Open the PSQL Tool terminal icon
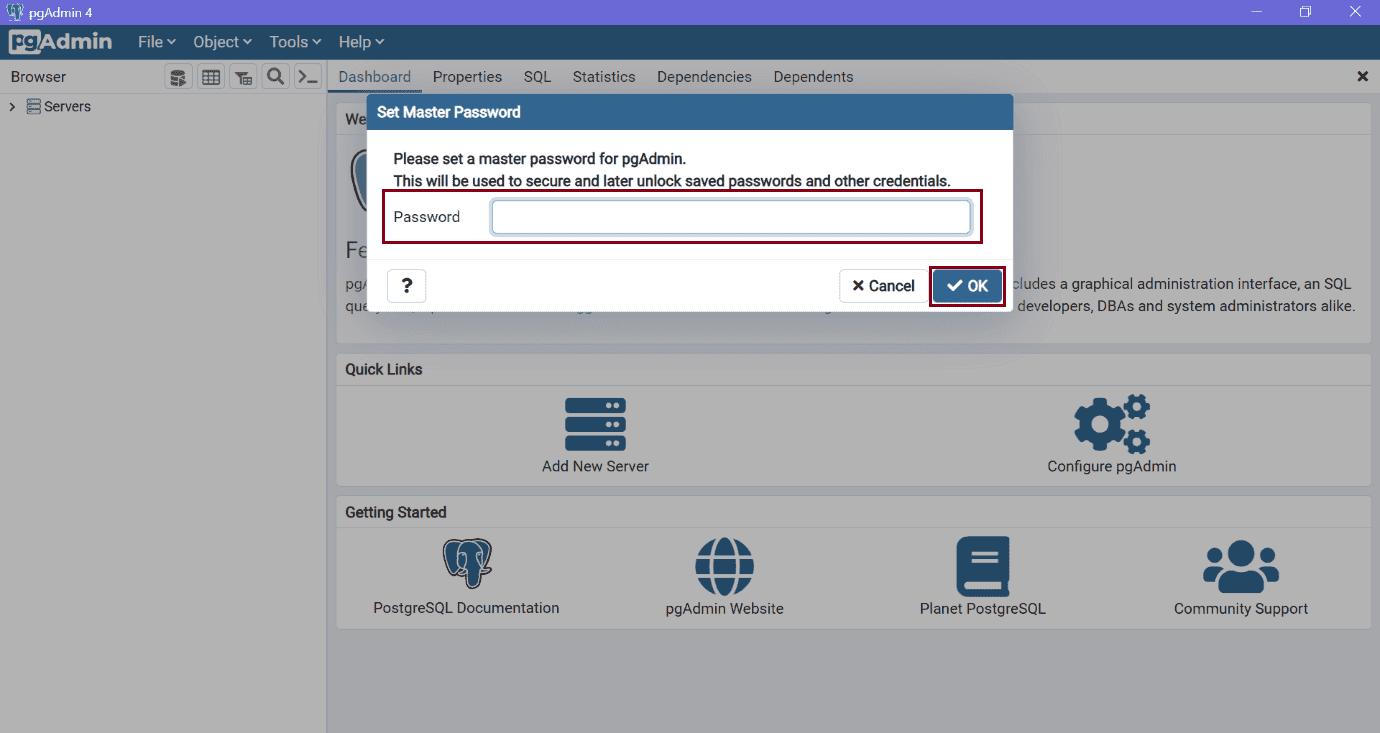Screen dimensions: 1380x733 click(x=308, y=77)
